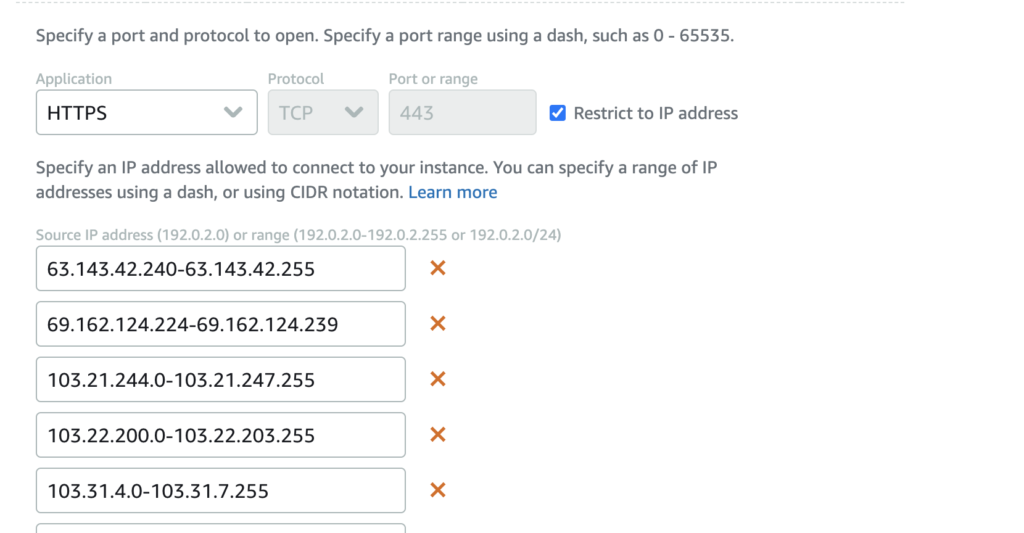The image size is (1024, 533).
Task: Uncheck the Restrict to IP address checkbox
Action: pos(557,113)
